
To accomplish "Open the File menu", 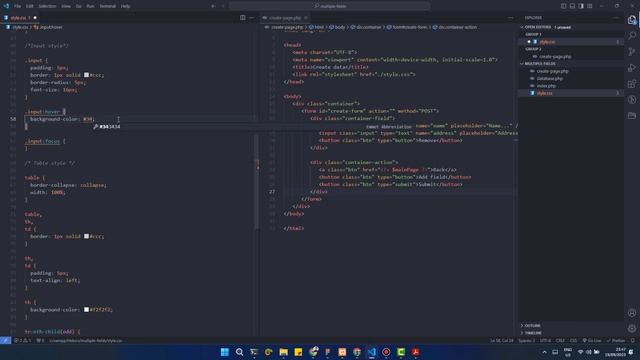I will point(18,6).
